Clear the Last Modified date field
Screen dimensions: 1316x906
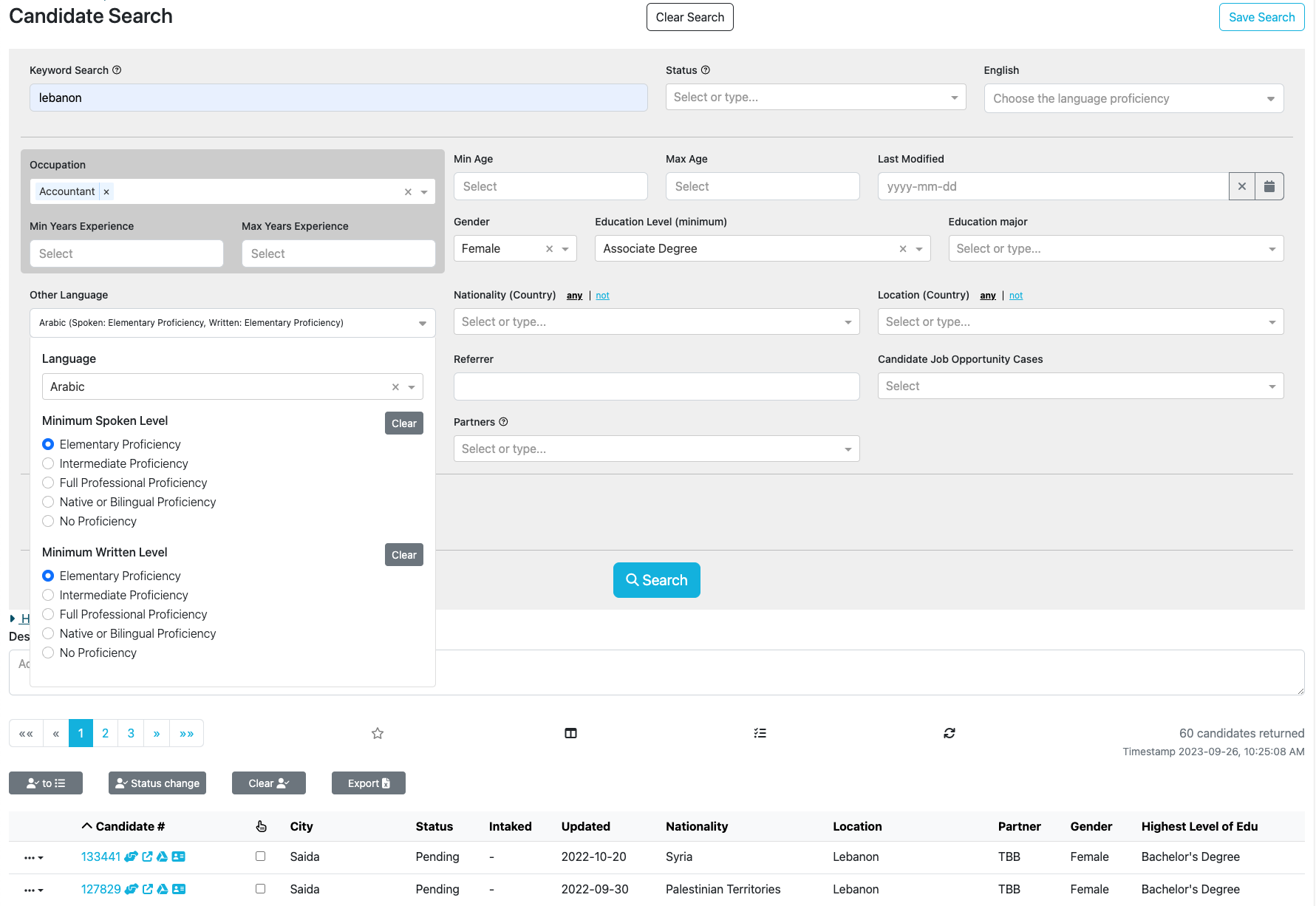click(1242, 186)
